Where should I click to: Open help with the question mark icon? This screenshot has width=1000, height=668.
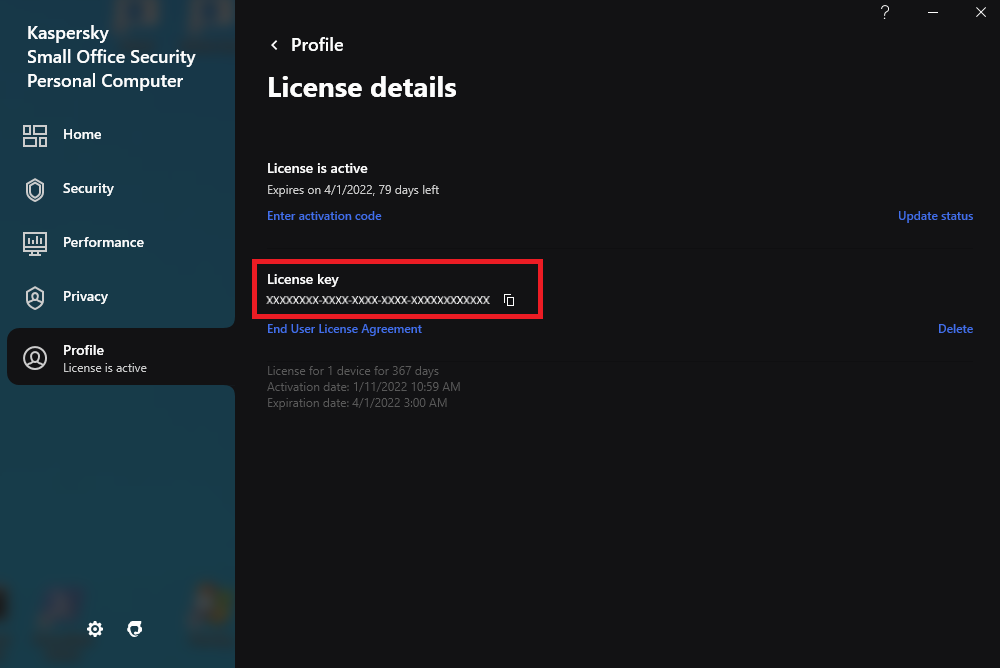[885, 12]
